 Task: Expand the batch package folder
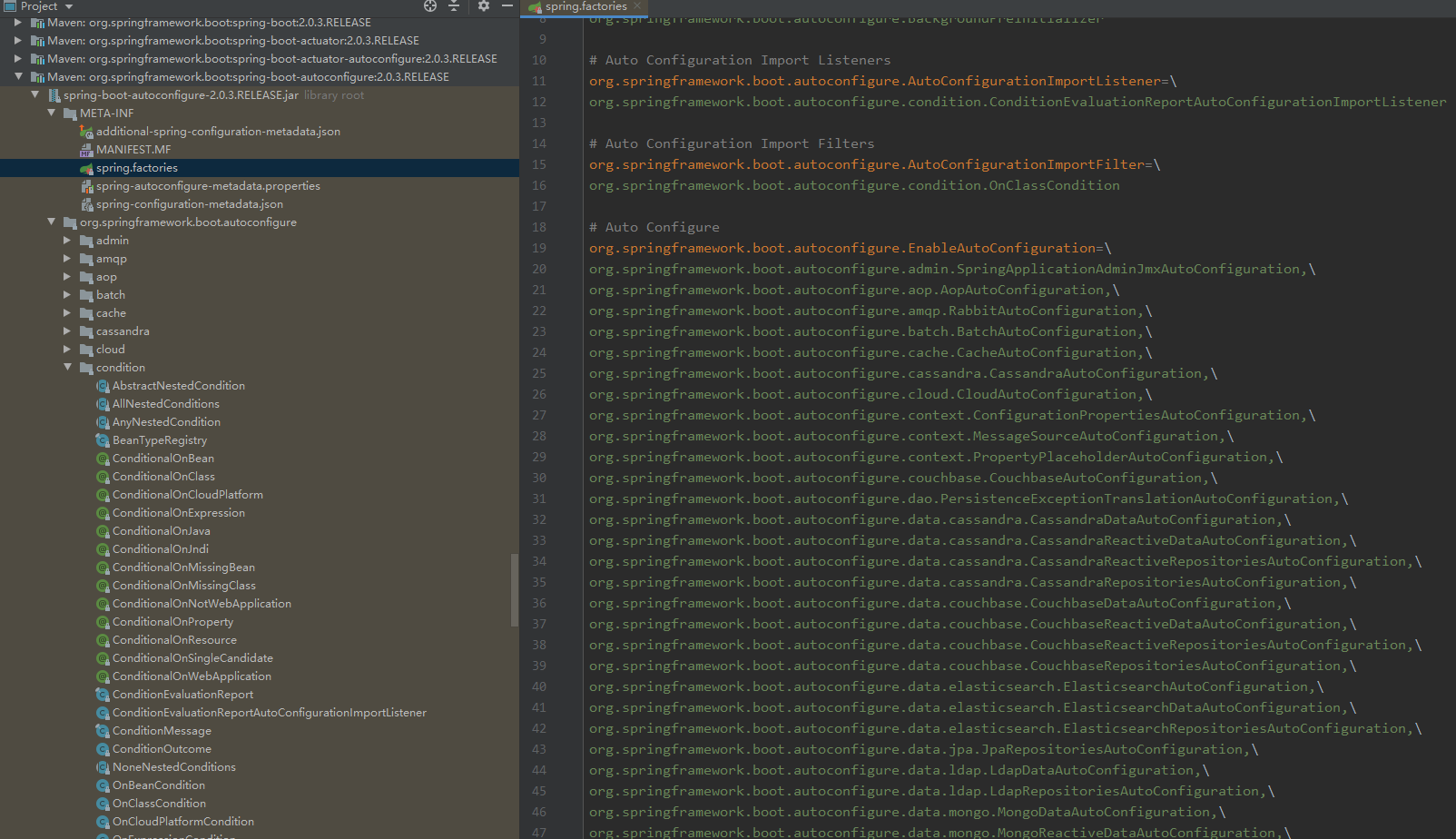point(67,295)
